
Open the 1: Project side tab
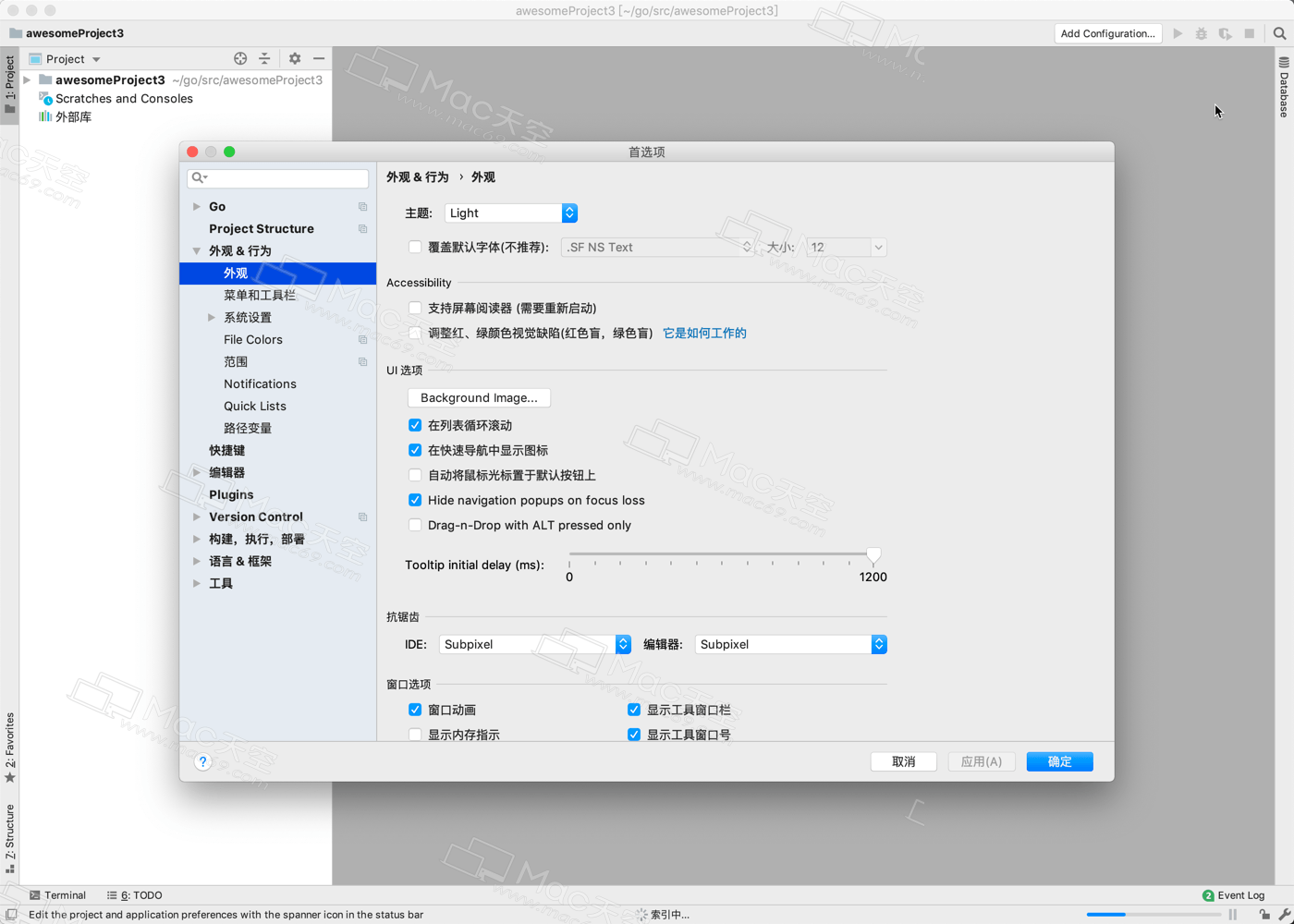(9, 85)
